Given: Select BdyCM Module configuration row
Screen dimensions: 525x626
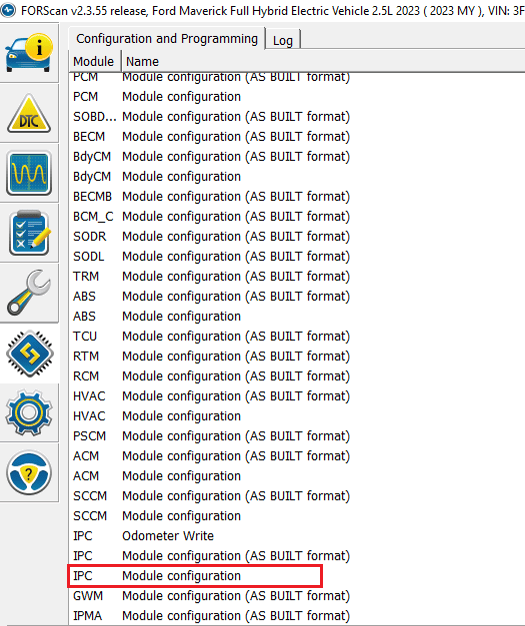Looking at the screenshot, I should [x=297, y=176].
